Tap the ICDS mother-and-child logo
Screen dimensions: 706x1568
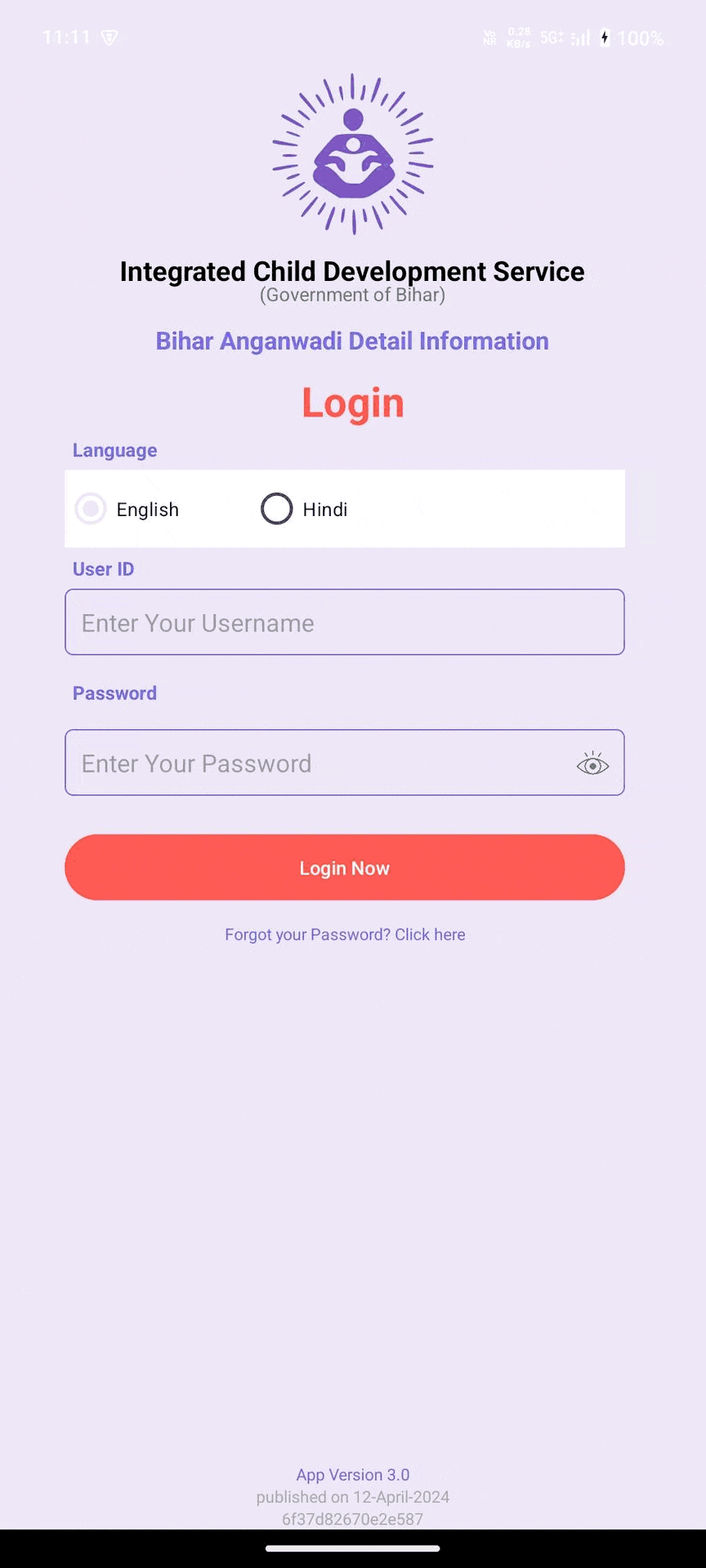coord(353,154)
